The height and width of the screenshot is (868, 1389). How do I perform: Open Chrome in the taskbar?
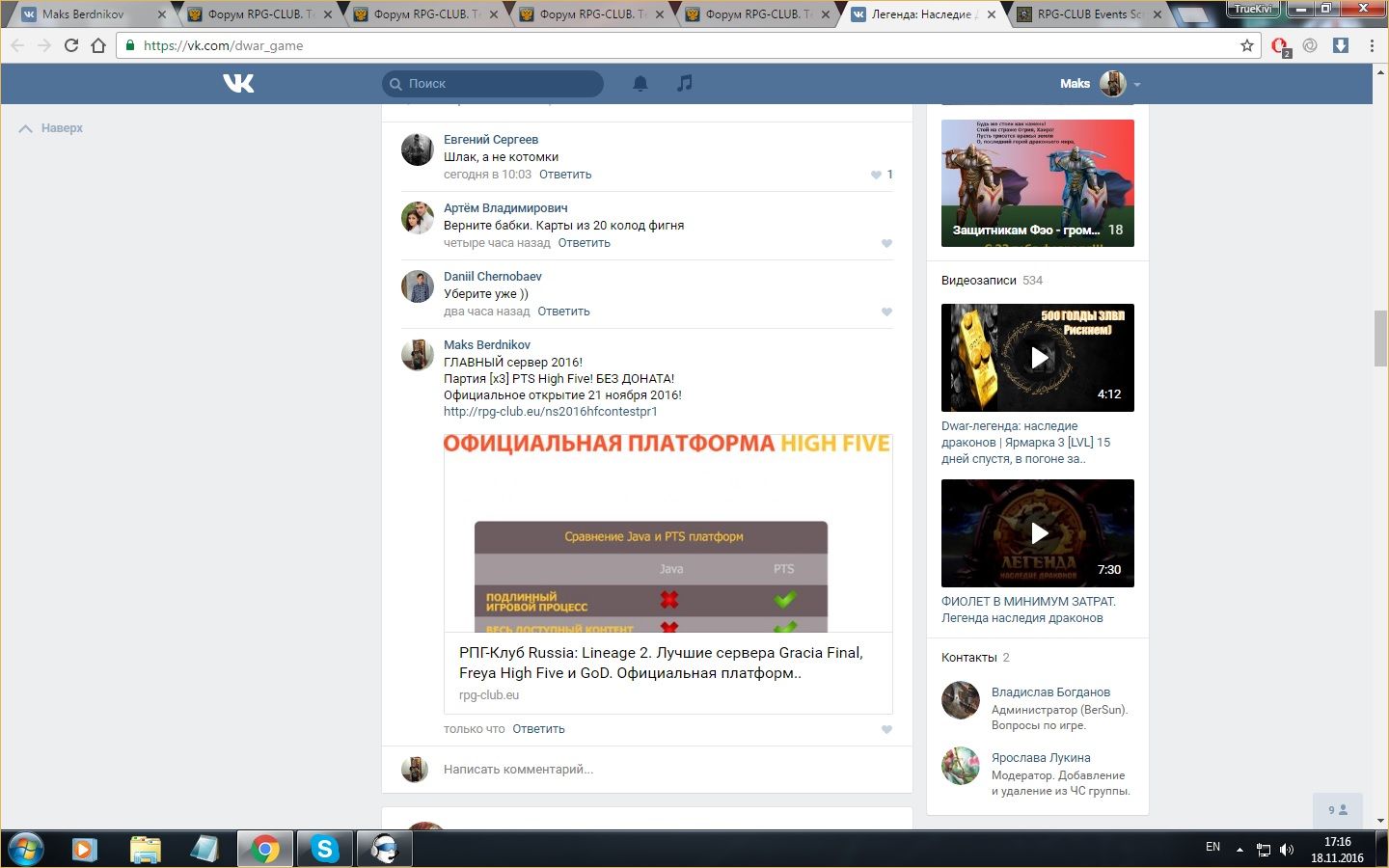(x=264, y=849)
